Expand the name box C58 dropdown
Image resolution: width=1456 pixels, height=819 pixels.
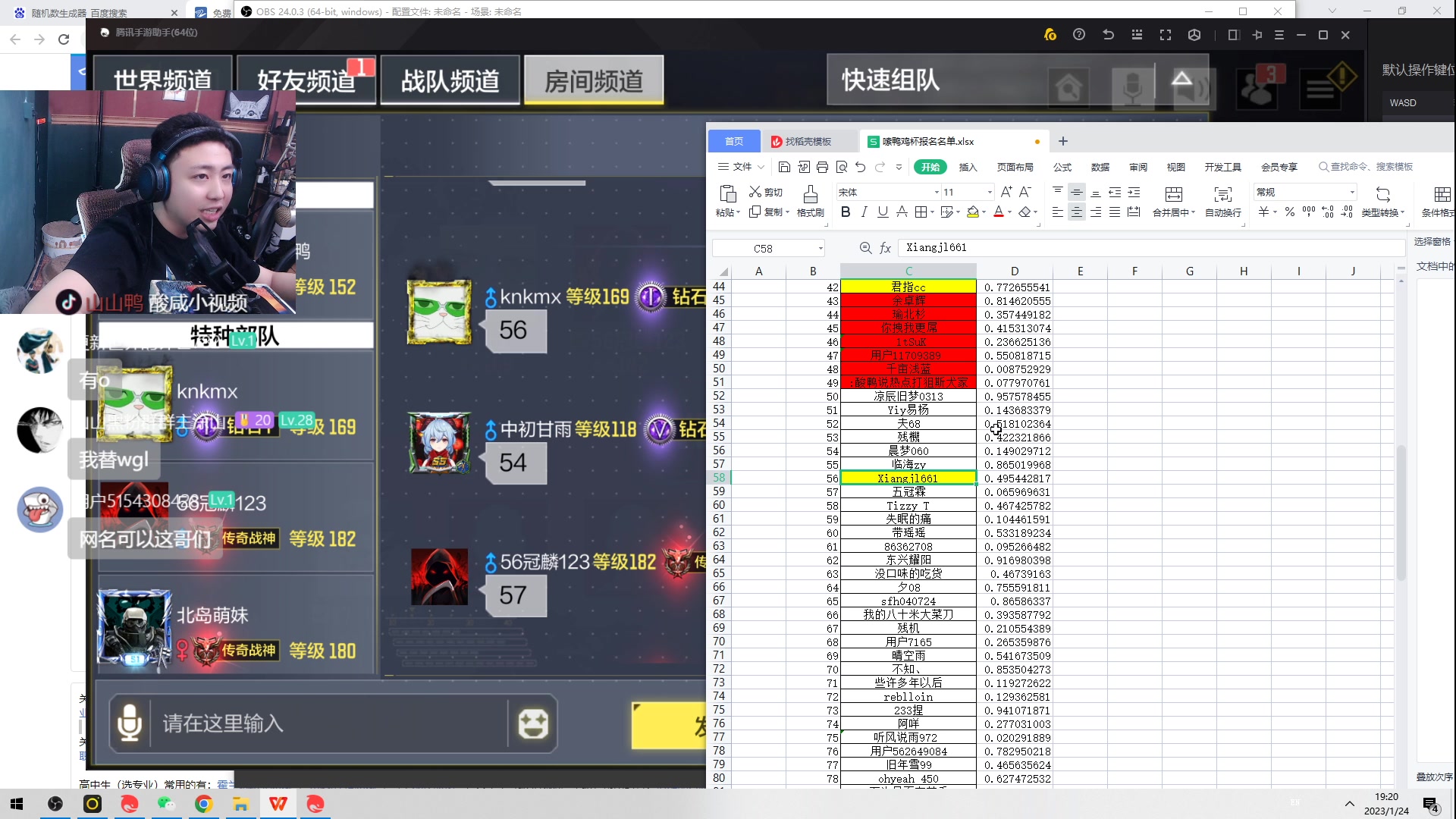[821, 249]
